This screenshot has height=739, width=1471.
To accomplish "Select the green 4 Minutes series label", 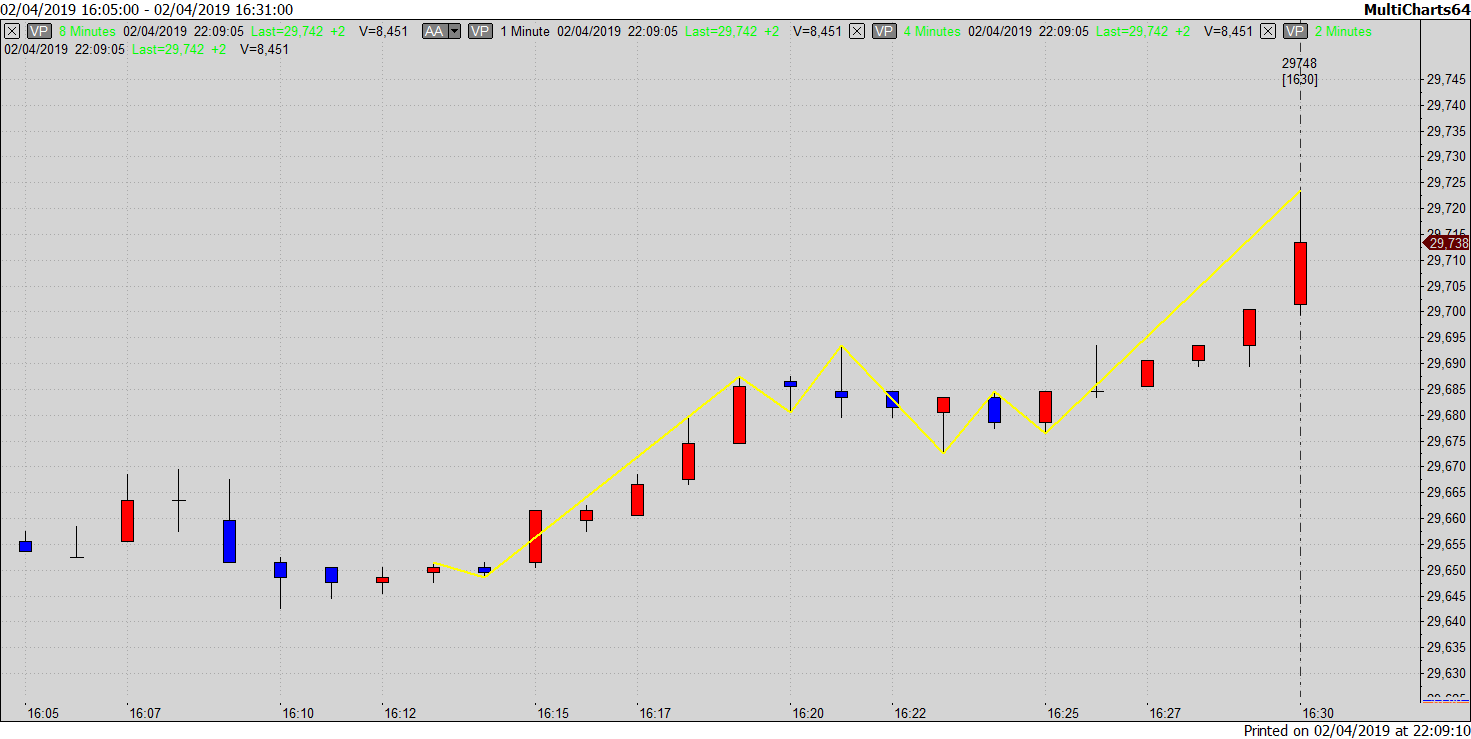I will coord(932,31).
